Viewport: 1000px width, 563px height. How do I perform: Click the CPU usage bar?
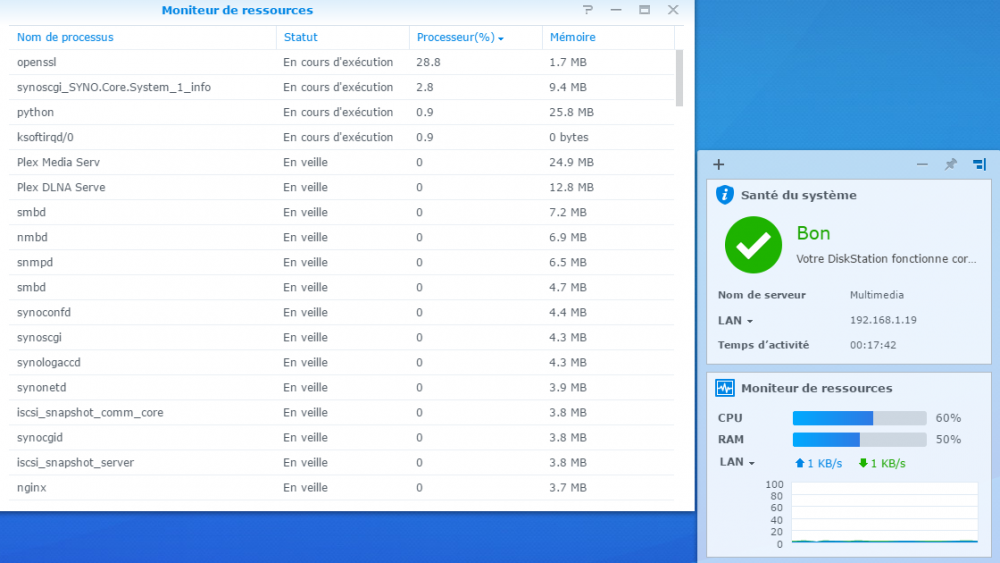[x=859, y=418]
